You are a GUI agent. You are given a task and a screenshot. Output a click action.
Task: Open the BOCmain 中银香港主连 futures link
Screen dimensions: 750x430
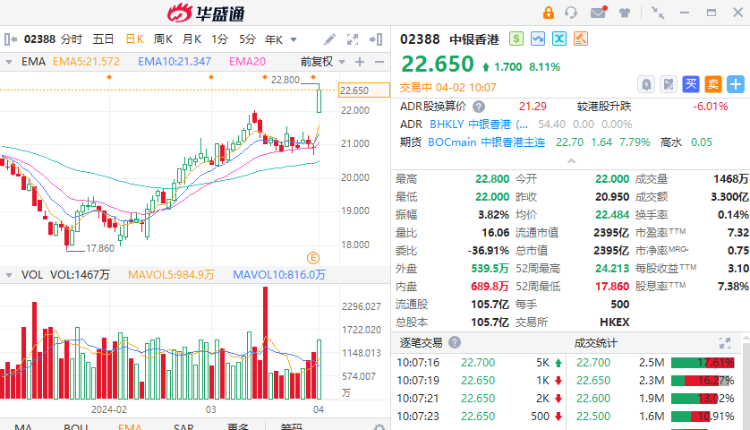486,142
